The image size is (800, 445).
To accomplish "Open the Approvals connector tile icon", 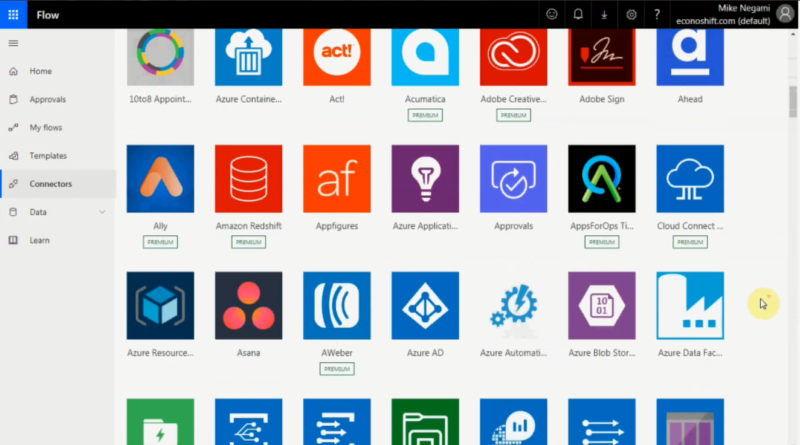I will pos(513,179).
